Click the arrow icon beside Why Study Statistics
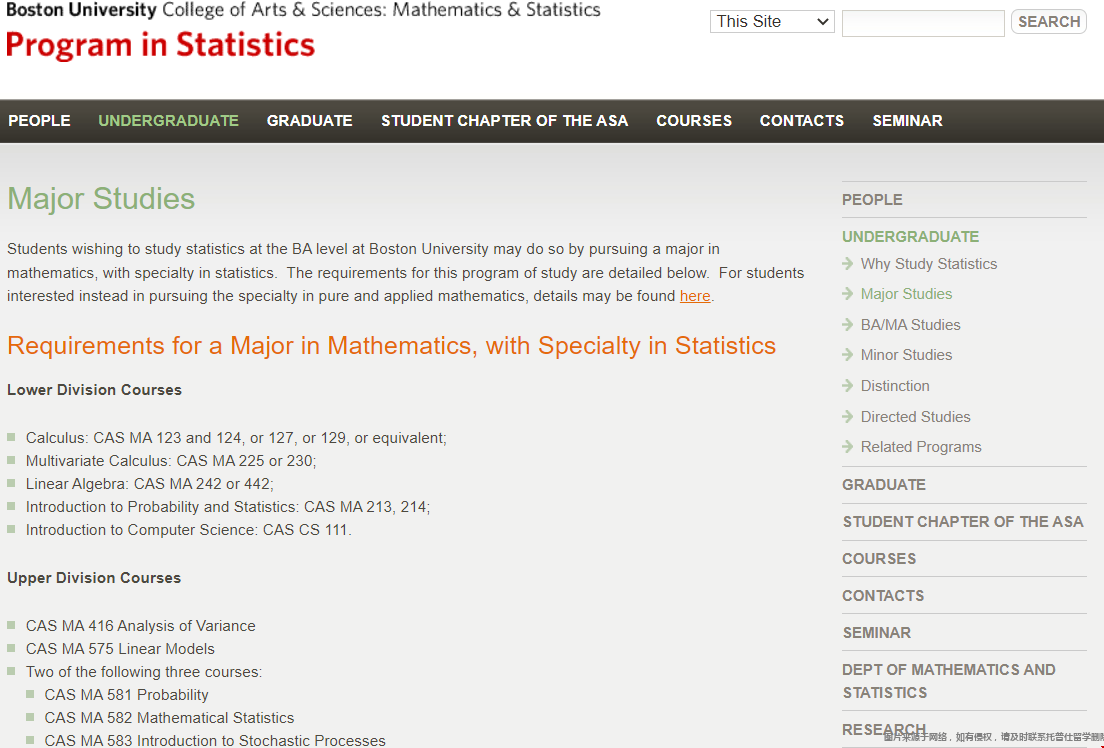Image resolution: width=1104 pixels, height=748 pixels. [x=848, y=264]
